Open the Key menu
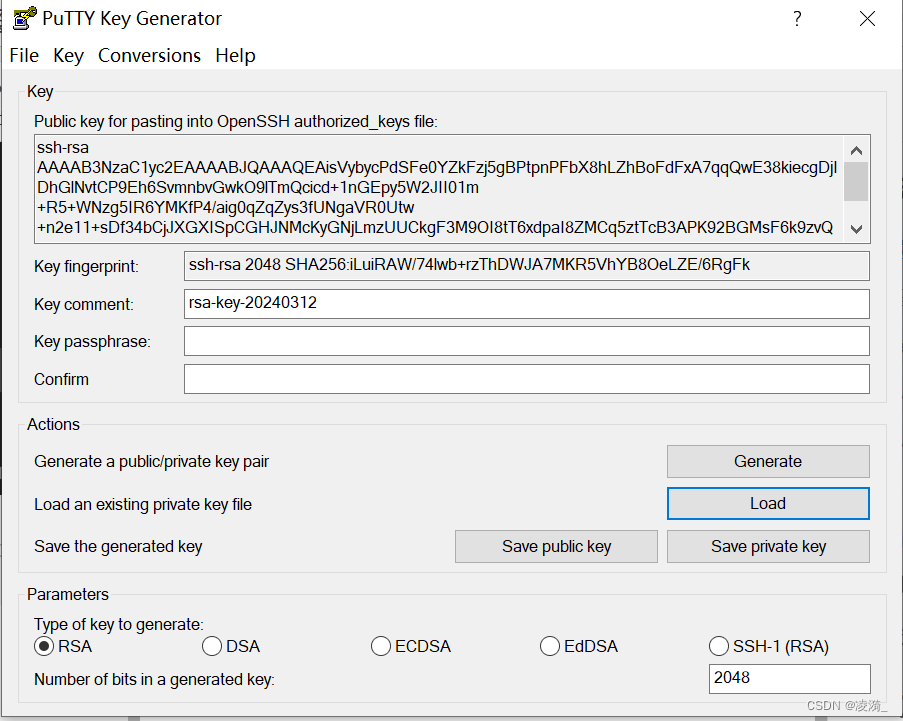The height and width of the screenshot is (721, 903). [69, 55]
